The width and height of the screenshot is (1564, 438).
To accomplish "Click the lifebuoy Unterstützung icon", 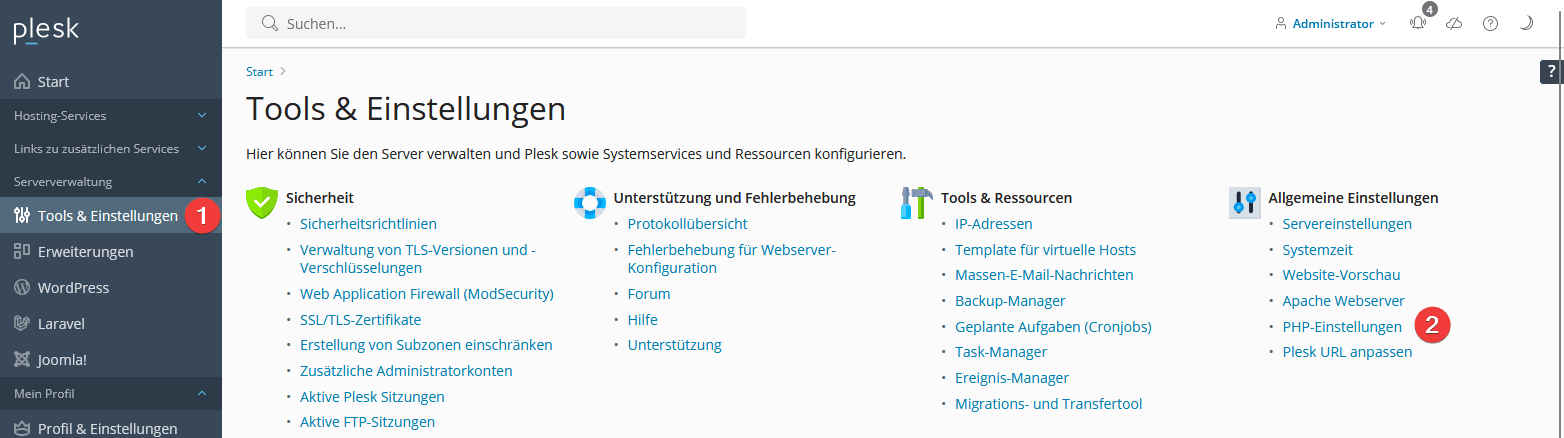I will click(590, 202).
